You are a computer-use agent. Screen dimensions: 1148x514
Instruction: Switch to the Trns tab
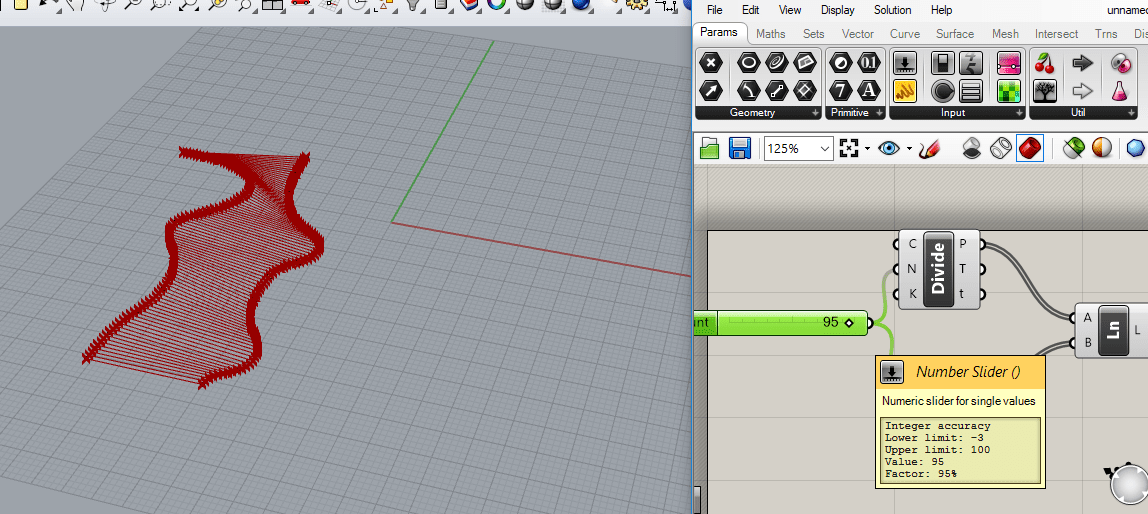click(1106, 34)
